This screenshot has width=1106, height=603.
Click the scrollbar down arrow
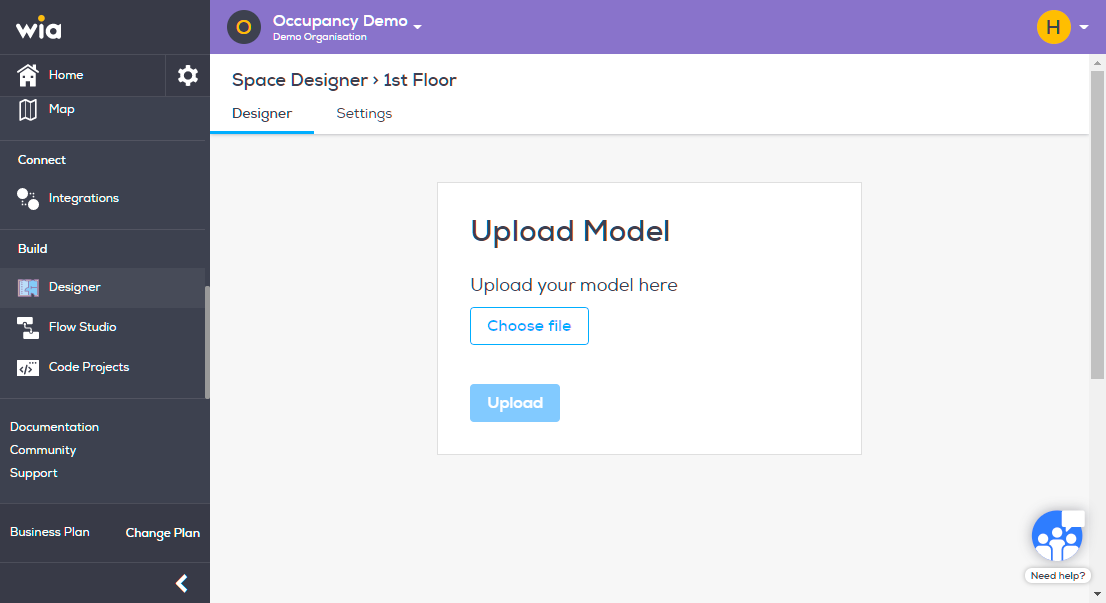[x=1097, y=595]
